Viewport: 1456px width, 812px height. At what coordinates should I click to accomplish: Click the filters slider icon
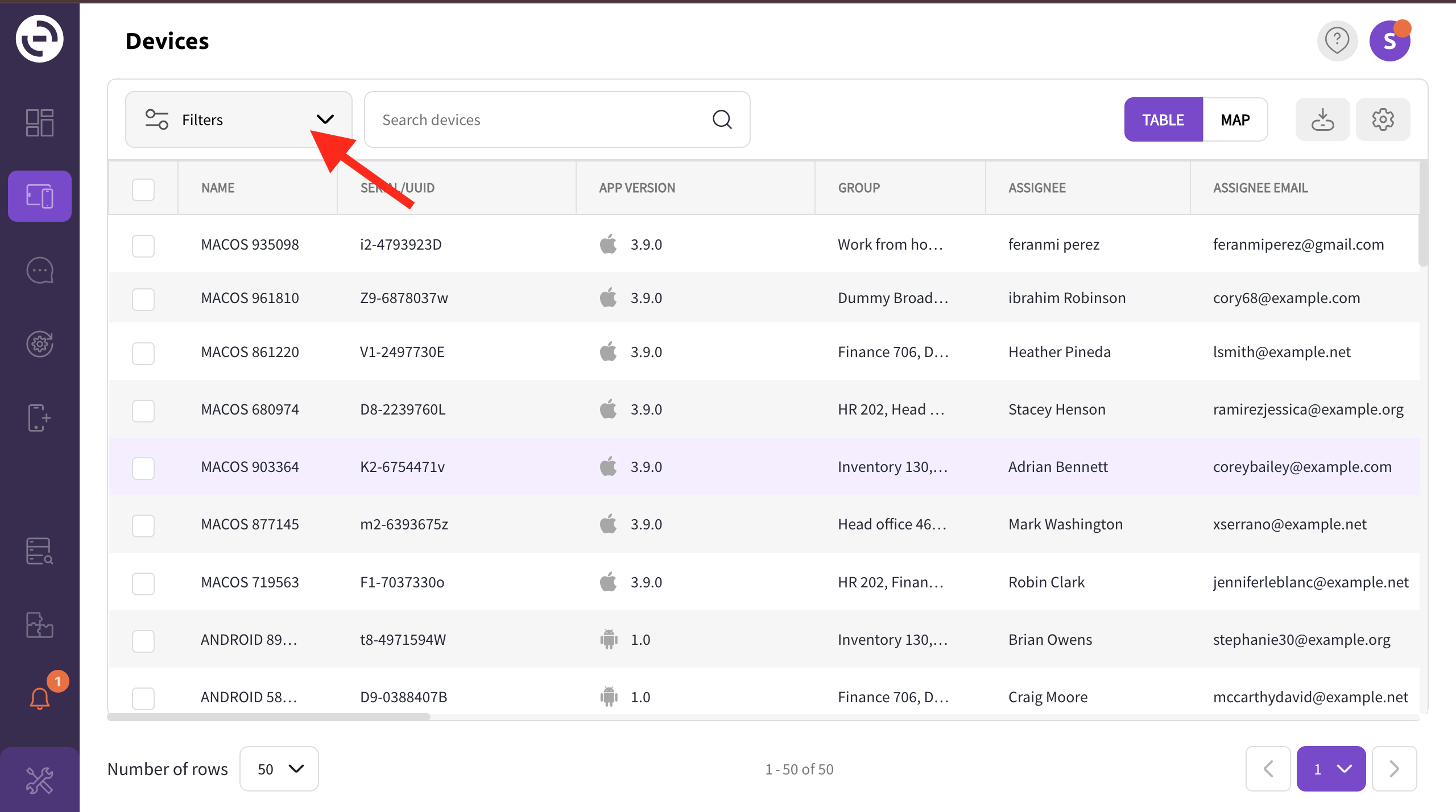[156, 119]
